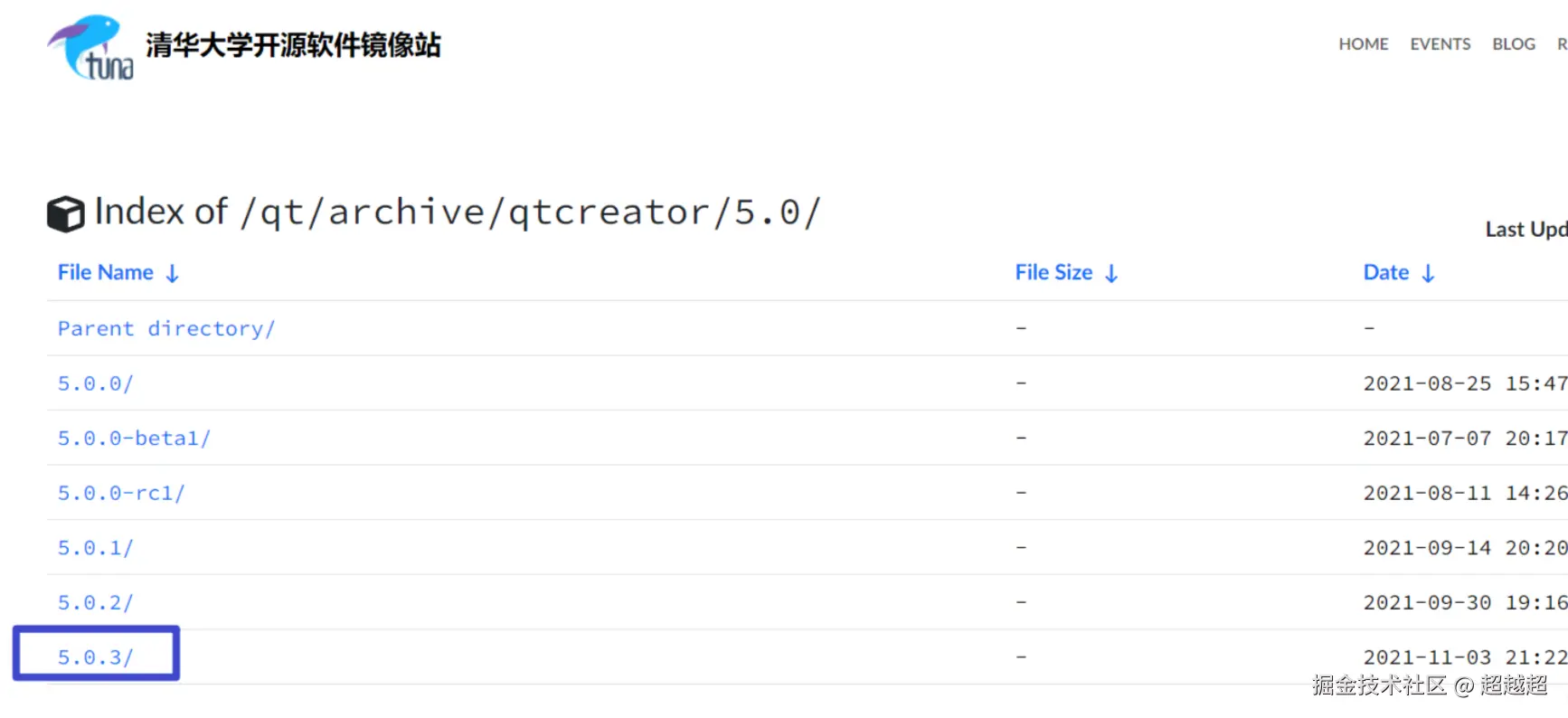Sort the listing by Date header
1568x718 pixels.
coord(1385,273)
